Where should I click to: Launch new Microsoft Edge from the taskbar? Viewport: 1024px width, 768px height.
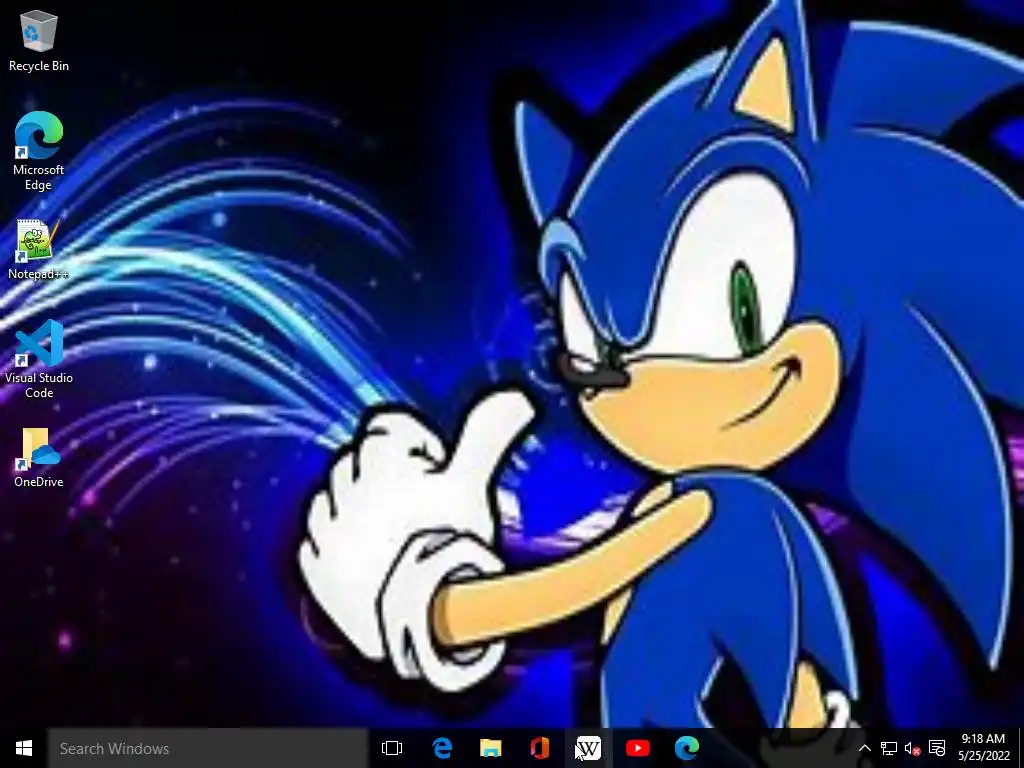686,748
